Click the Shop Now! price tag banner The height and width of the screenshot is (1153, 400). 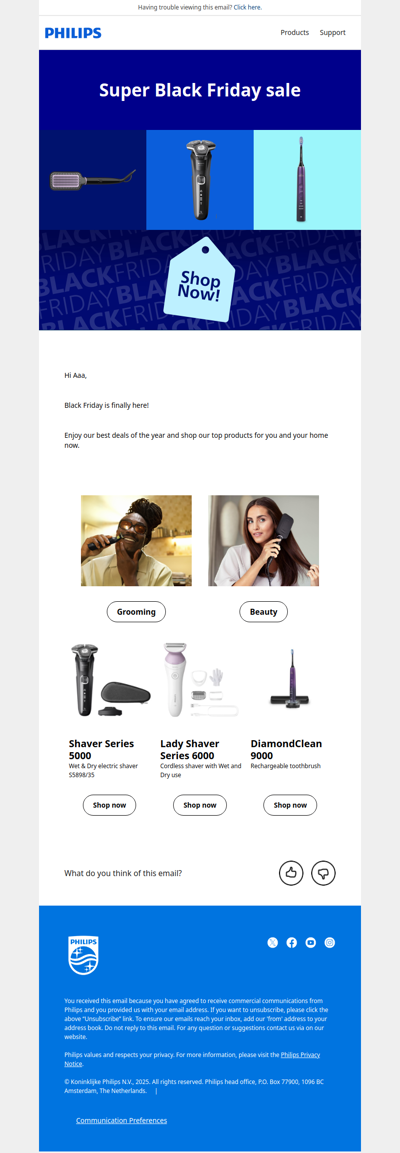[200, 279]
